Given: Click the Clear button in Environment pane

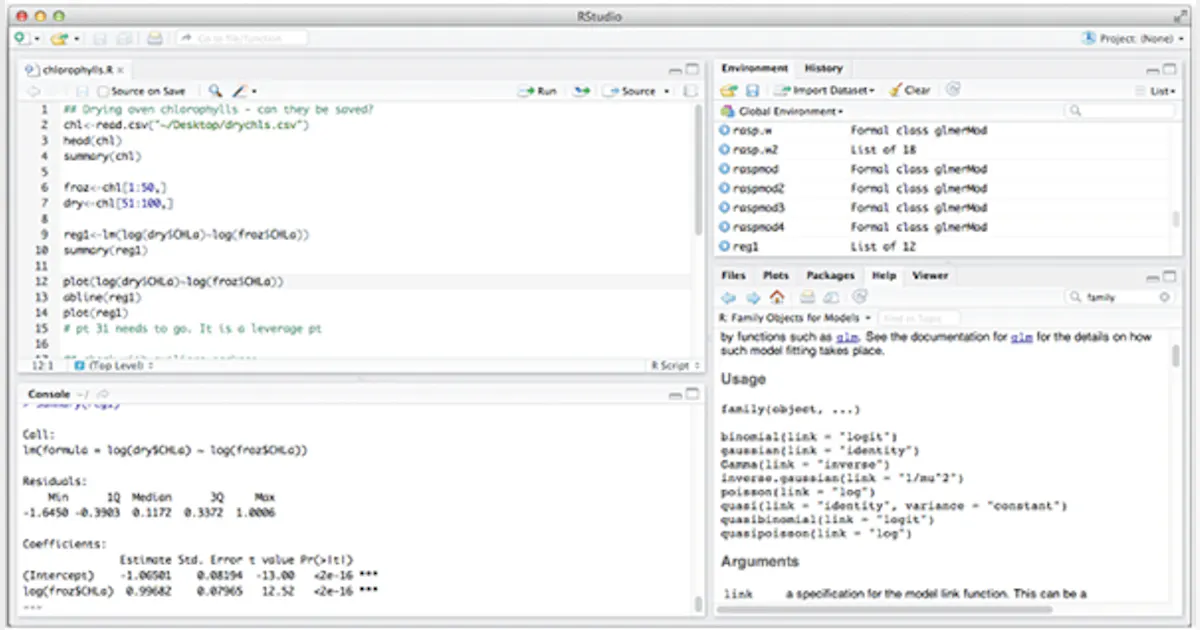Looking at the screenshot, I should 909,90.
